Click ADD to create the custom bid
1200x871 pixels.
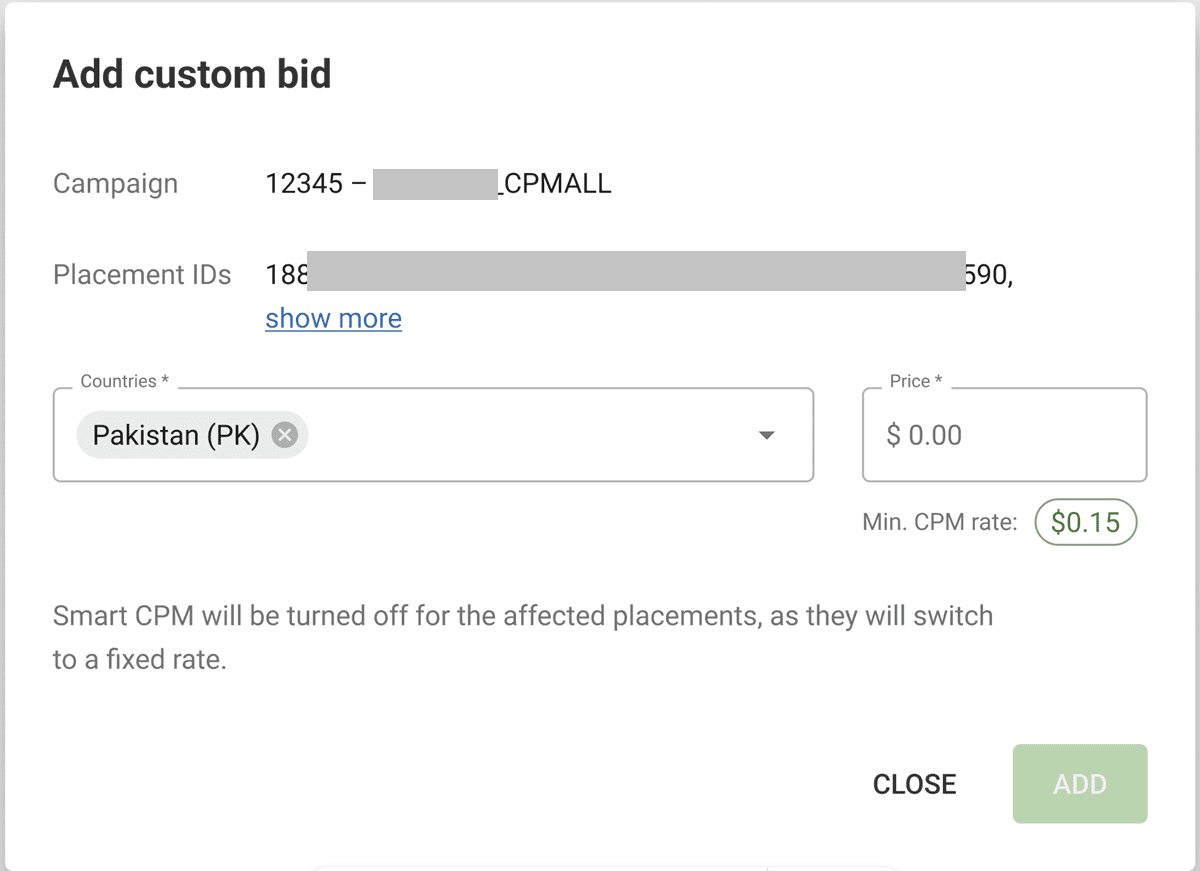point(1080,784)
